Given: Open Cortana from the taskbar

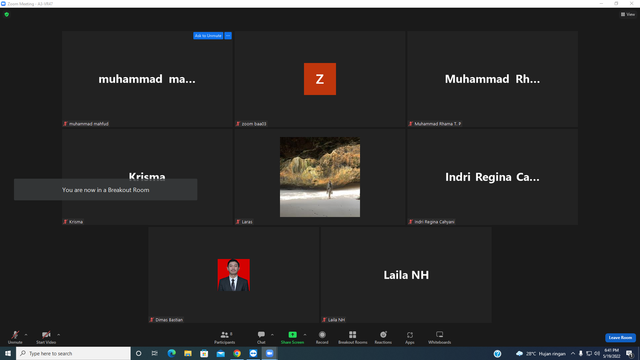Looking at the screenshot, I should (x=139, y=353).
